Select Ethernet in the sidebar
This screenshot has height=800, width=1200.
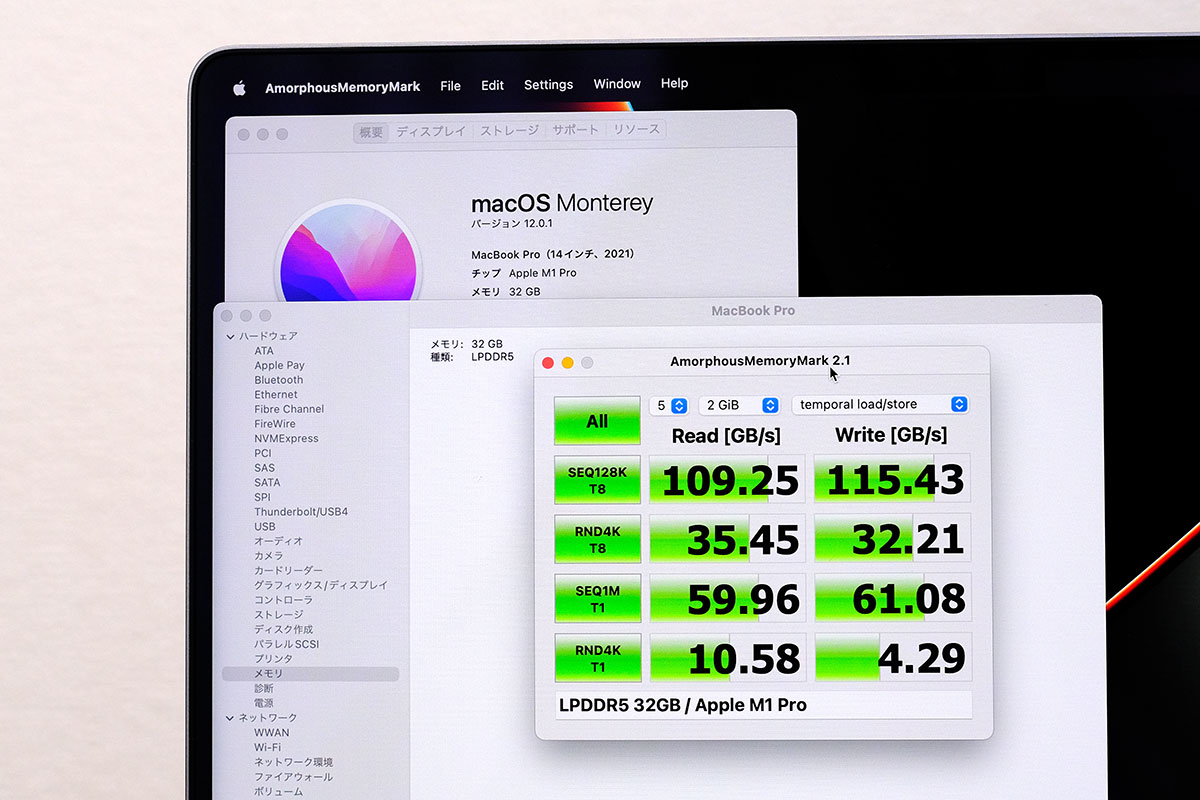[x=275, y=395]
